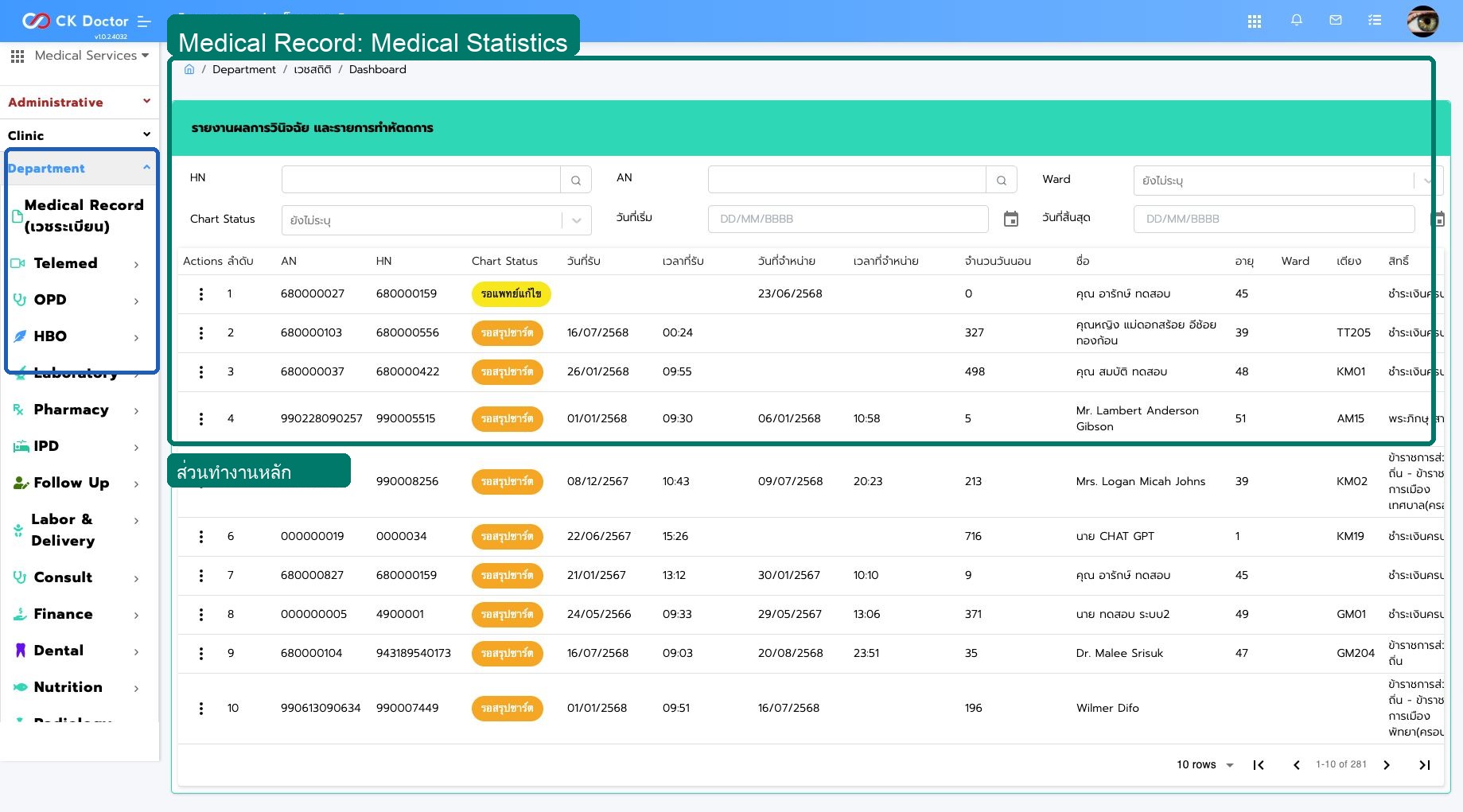
Task: Click the end date DD/MM/BBBB field
Action: tap(1274, 219)
